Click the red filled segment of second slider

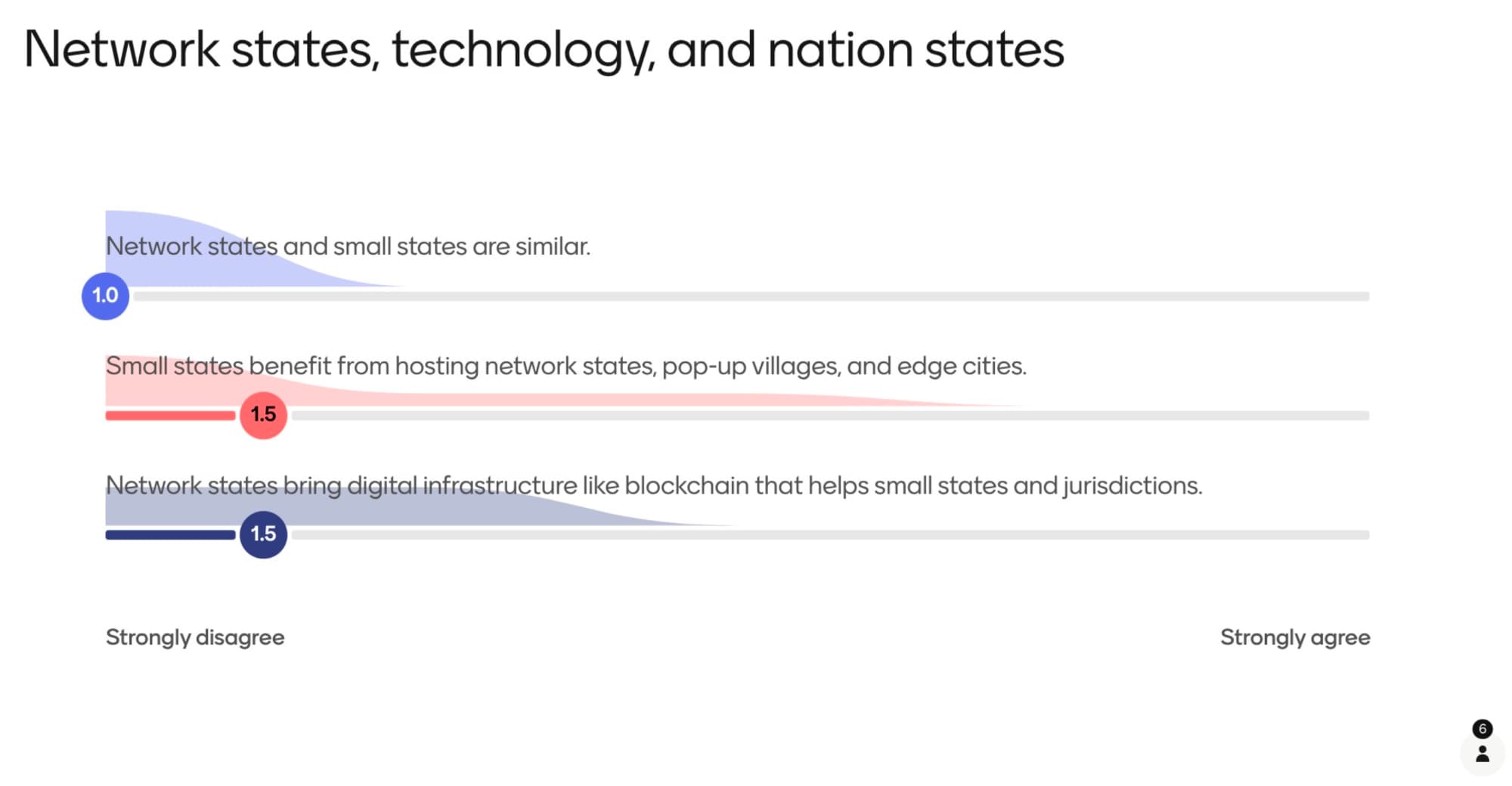pyautogui.click(x=170, y=416)
